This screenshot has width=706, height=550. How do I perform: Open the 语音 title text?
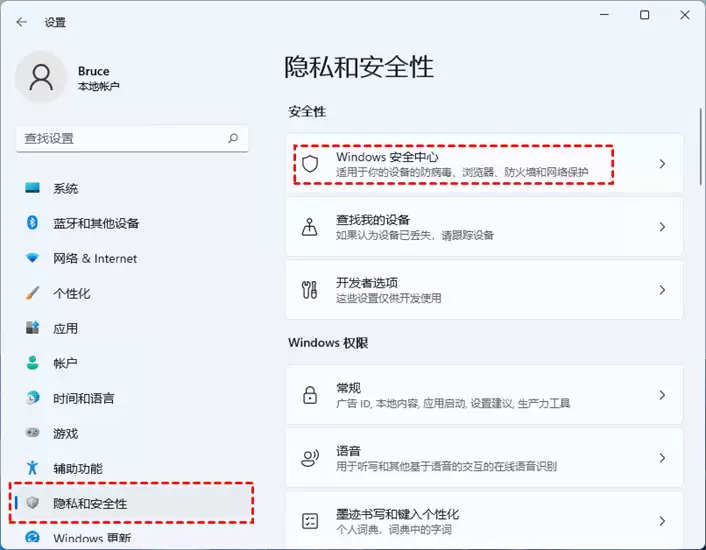348,451
